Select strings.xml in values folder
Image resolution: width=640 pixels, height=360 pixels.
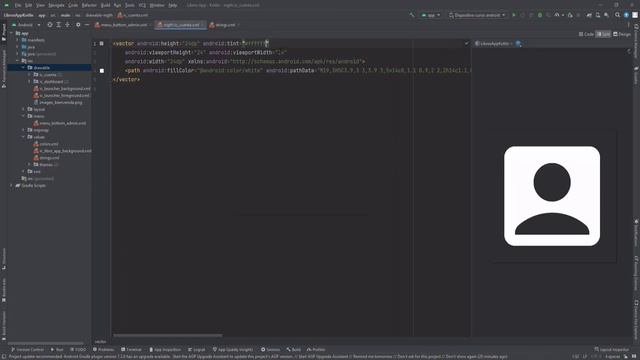tap(47, 158)
